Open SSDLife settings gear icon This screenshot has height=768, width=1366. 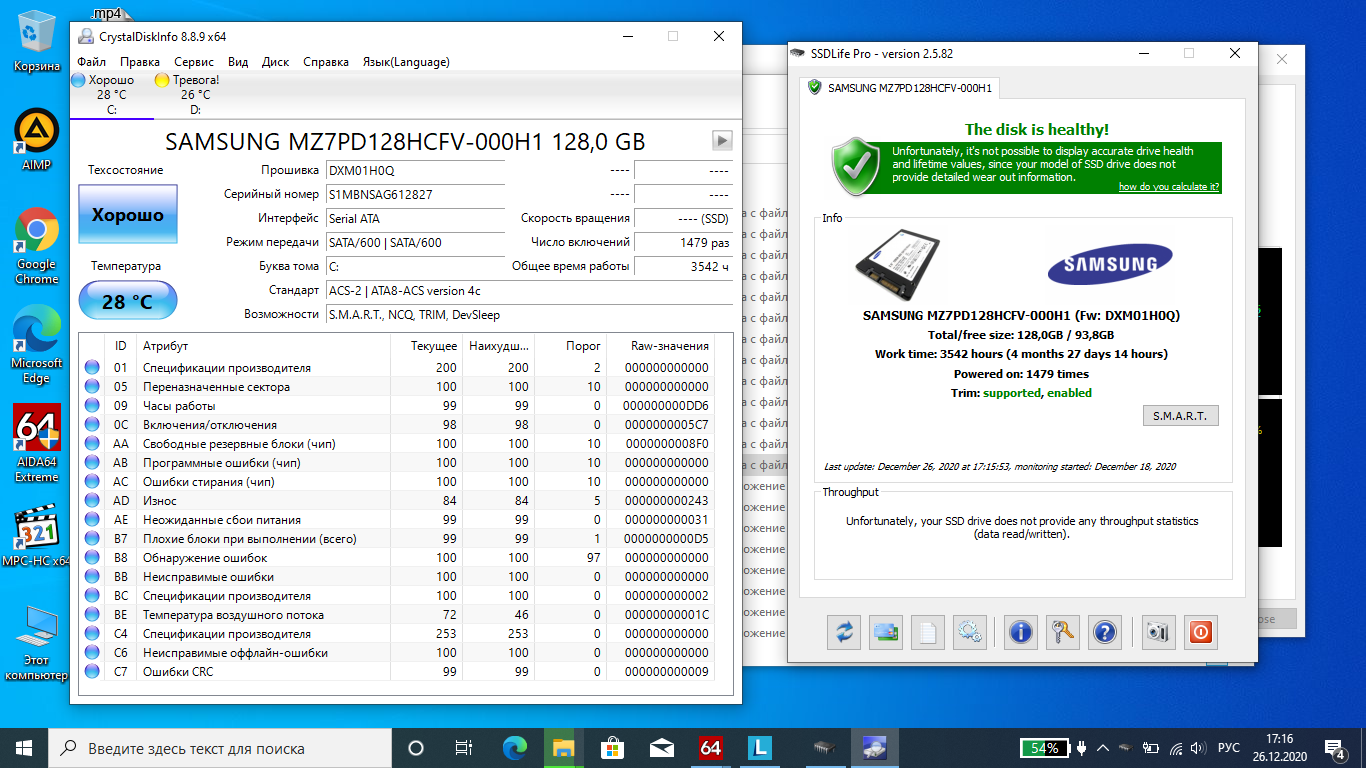coord(969,632)
